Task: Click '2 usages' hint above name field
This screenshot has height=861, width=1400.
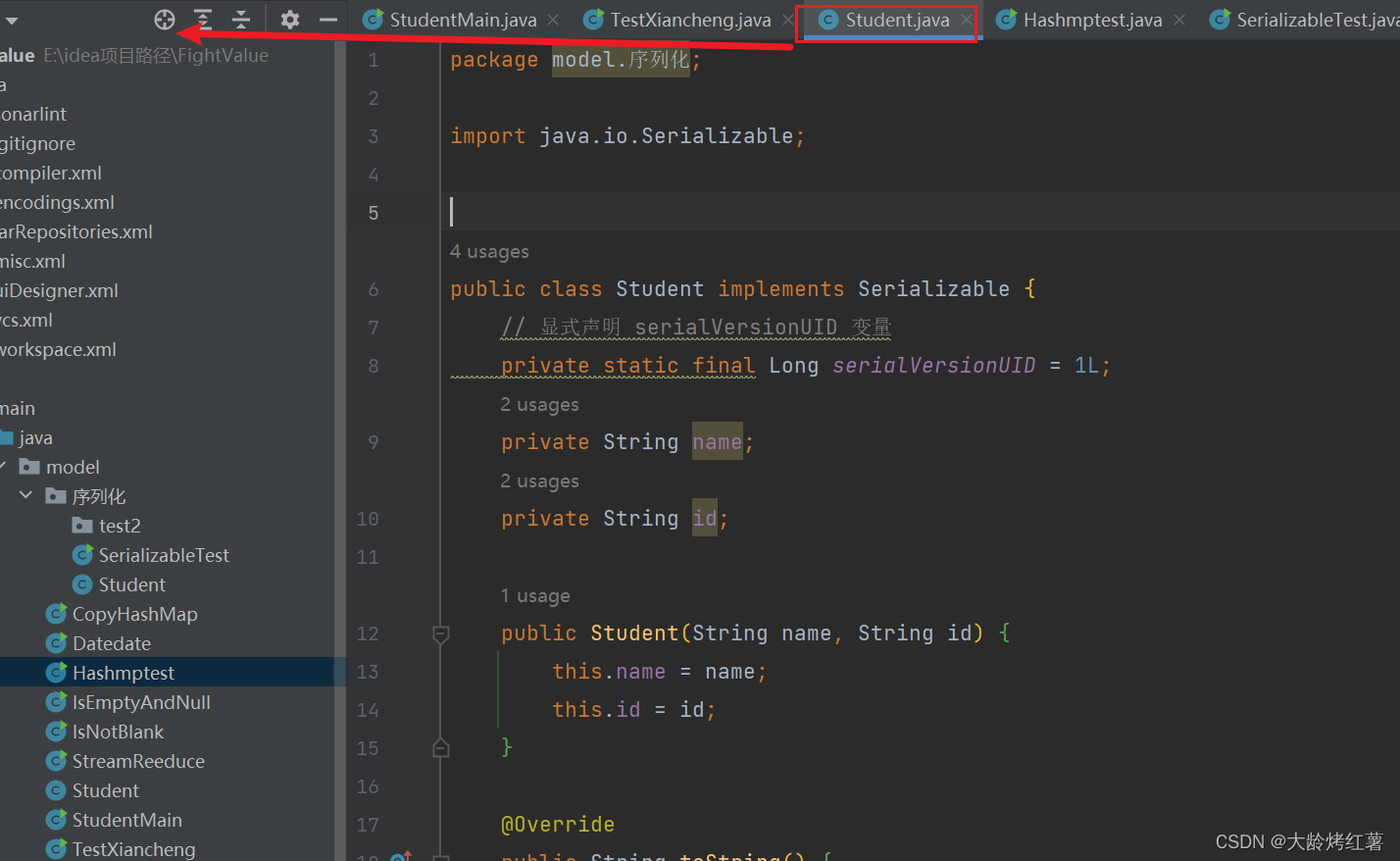Action: coord(539,405)
